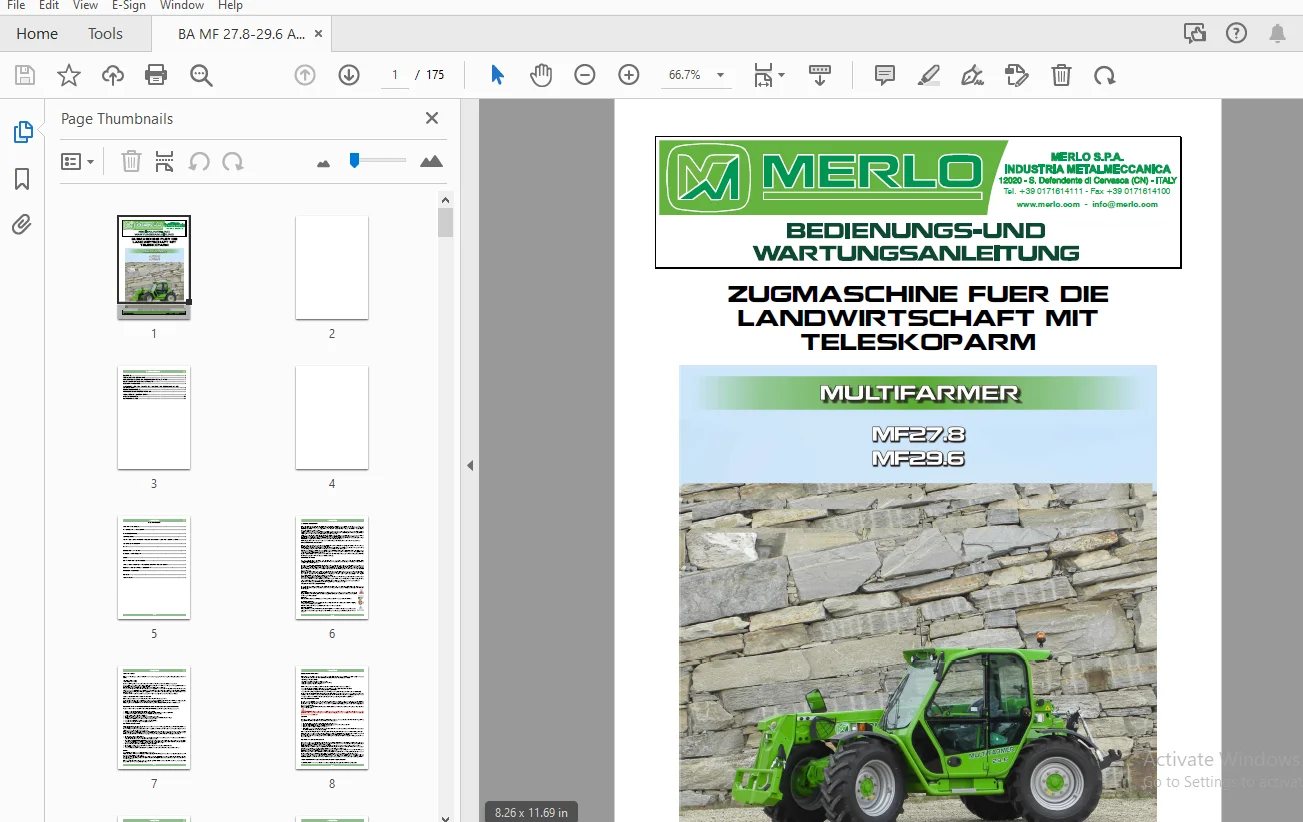Screen dimensions: 1303x822
Task: Close the BA MF 27.8-29.6 document tab
Action: [319, 34]
